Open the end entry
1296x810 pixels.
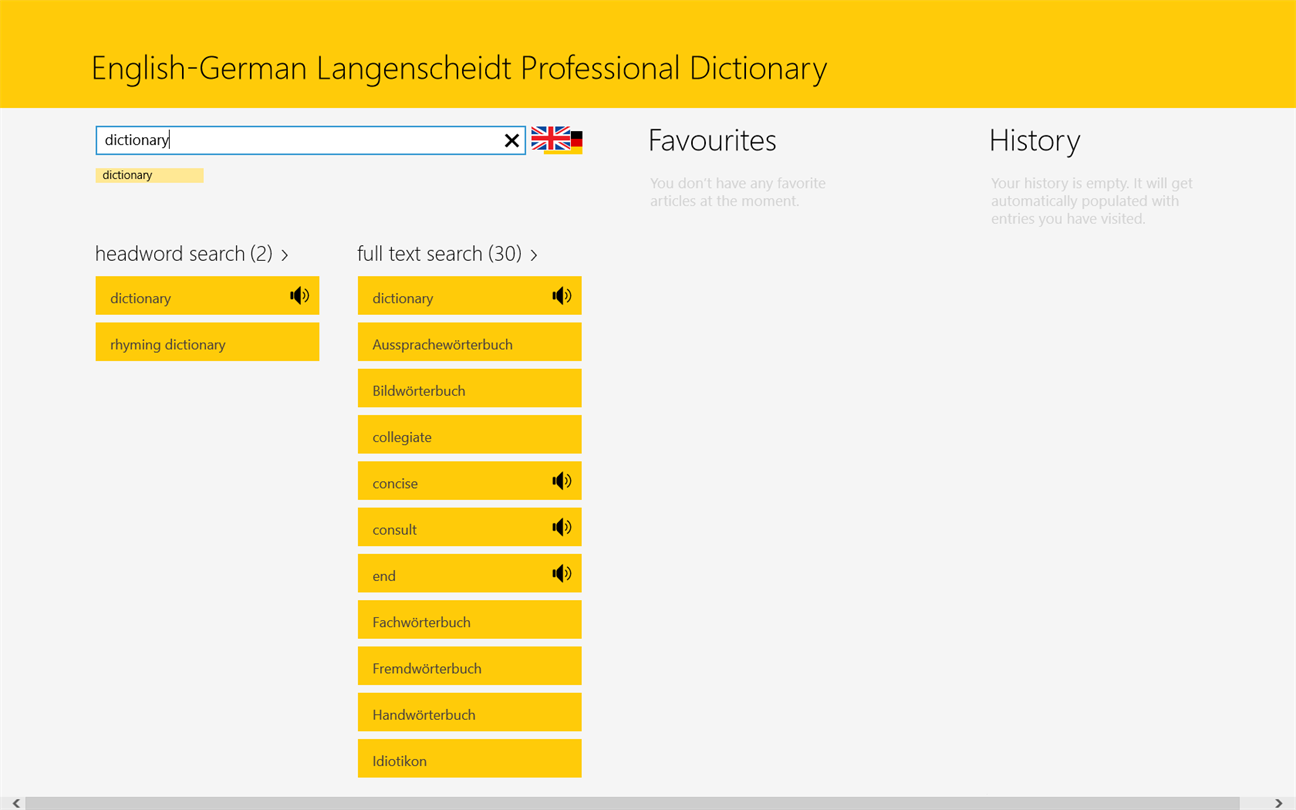[469, 573]
